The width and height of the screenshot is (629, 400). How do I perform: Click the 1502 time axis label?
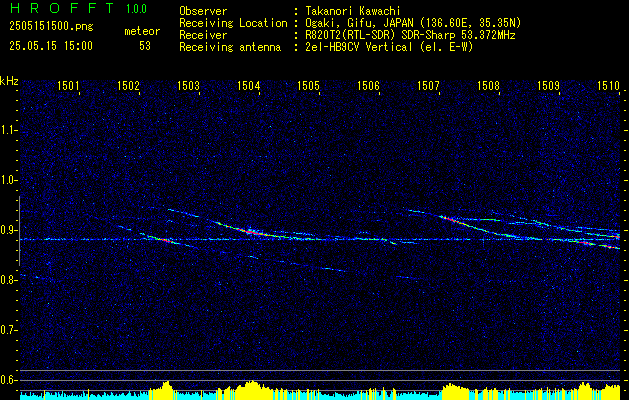tap(128, 85)
